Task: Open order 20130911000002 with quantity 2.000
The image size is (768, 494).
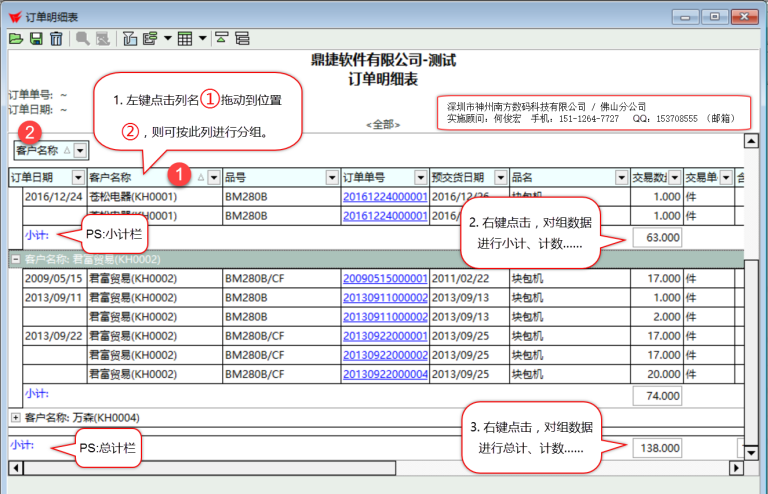Action: 385,317
